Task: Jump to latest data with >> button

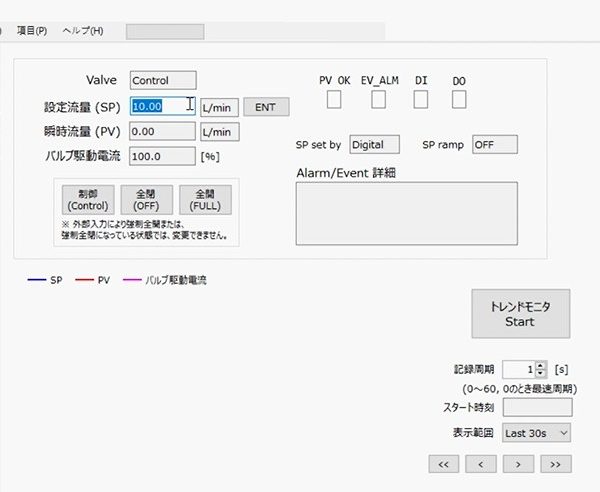Action: coord(555,463)
